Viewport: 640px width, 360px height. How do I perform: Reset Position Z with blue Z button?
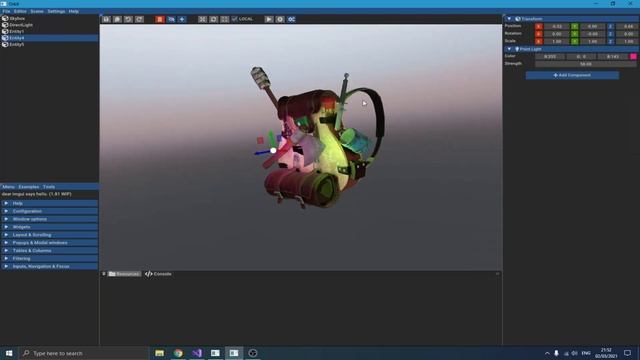click(x=611, y=27)
